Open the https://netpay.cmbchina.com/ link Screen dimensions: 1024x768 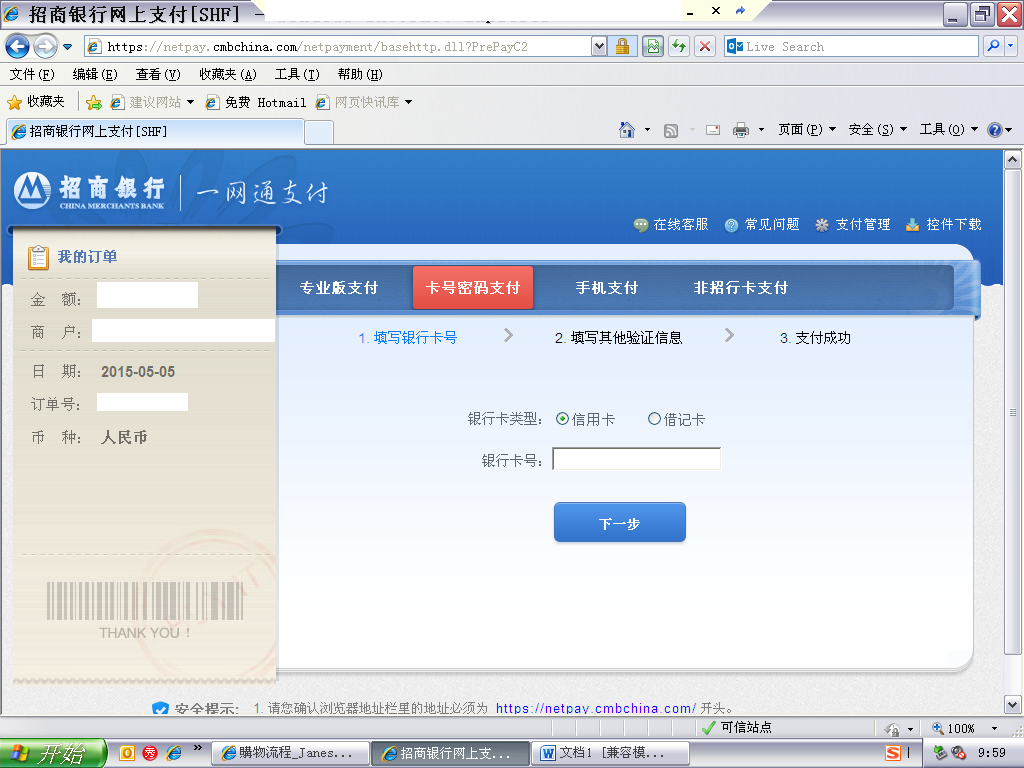tap(596, 709)
